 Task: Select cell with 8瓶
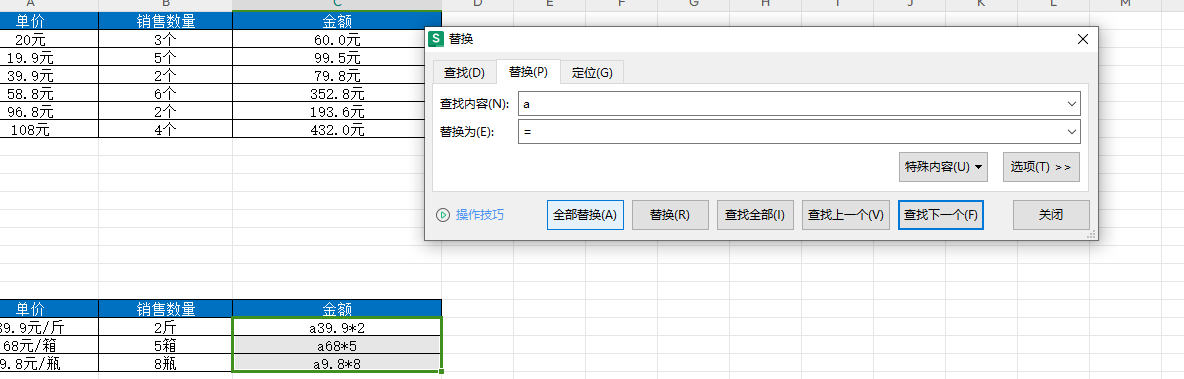pyautogui.click(x=165, y=363)
